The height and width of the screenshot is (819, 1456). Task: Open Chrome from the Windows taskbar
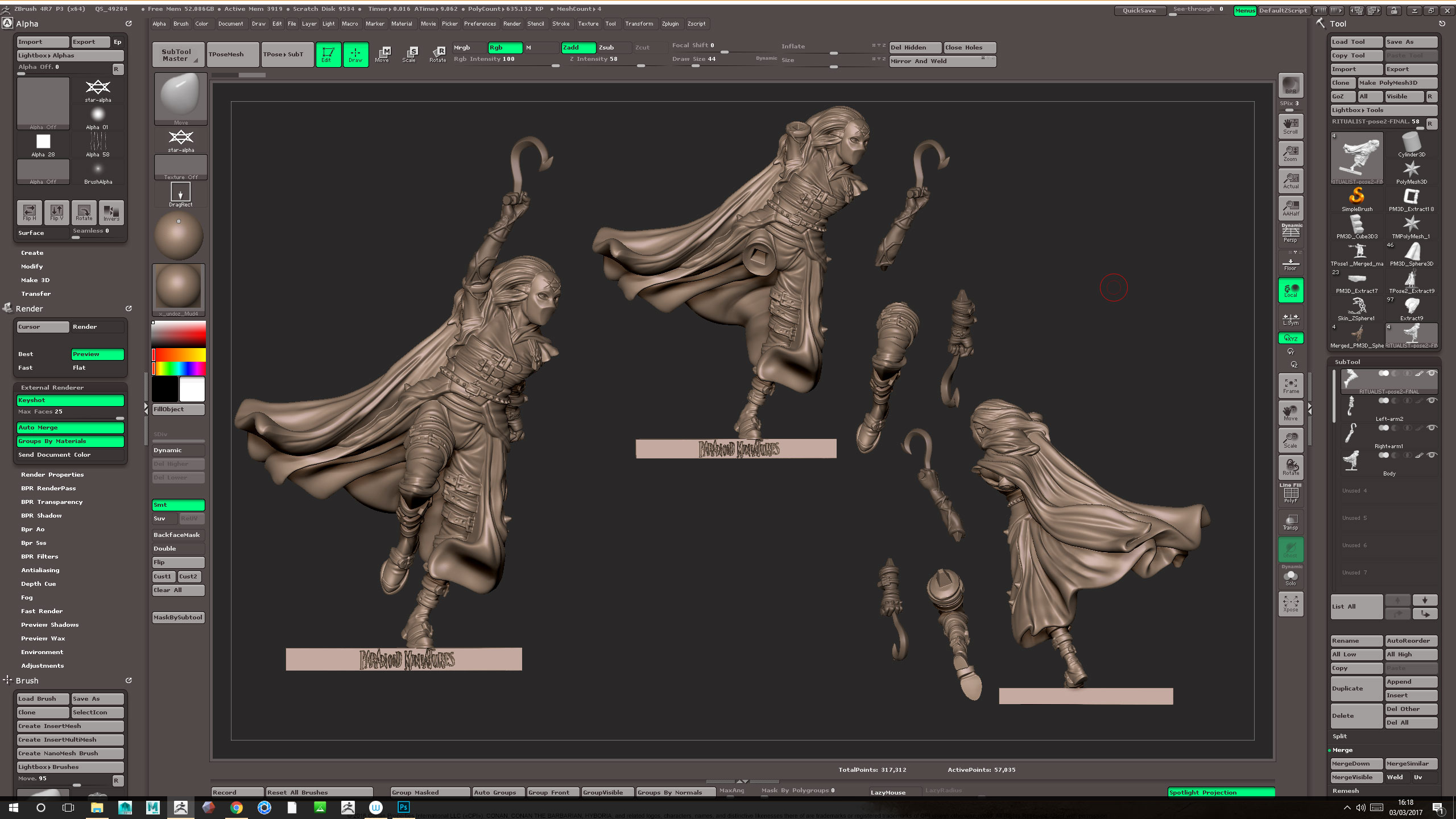point(236,807)
